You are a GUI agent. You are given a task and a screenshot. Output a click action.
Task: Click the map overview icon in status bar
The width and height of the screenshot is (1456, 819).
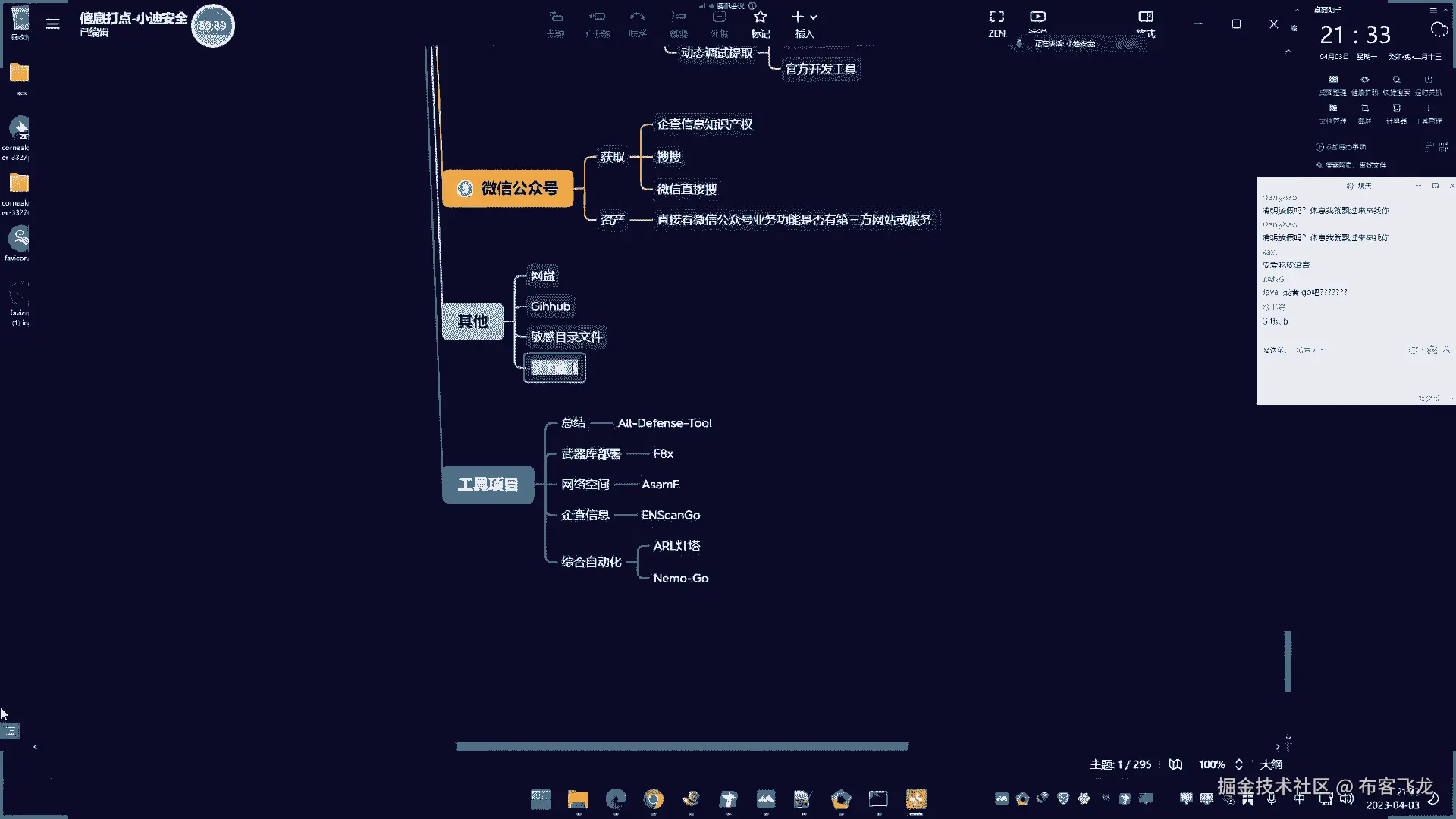1175,764
